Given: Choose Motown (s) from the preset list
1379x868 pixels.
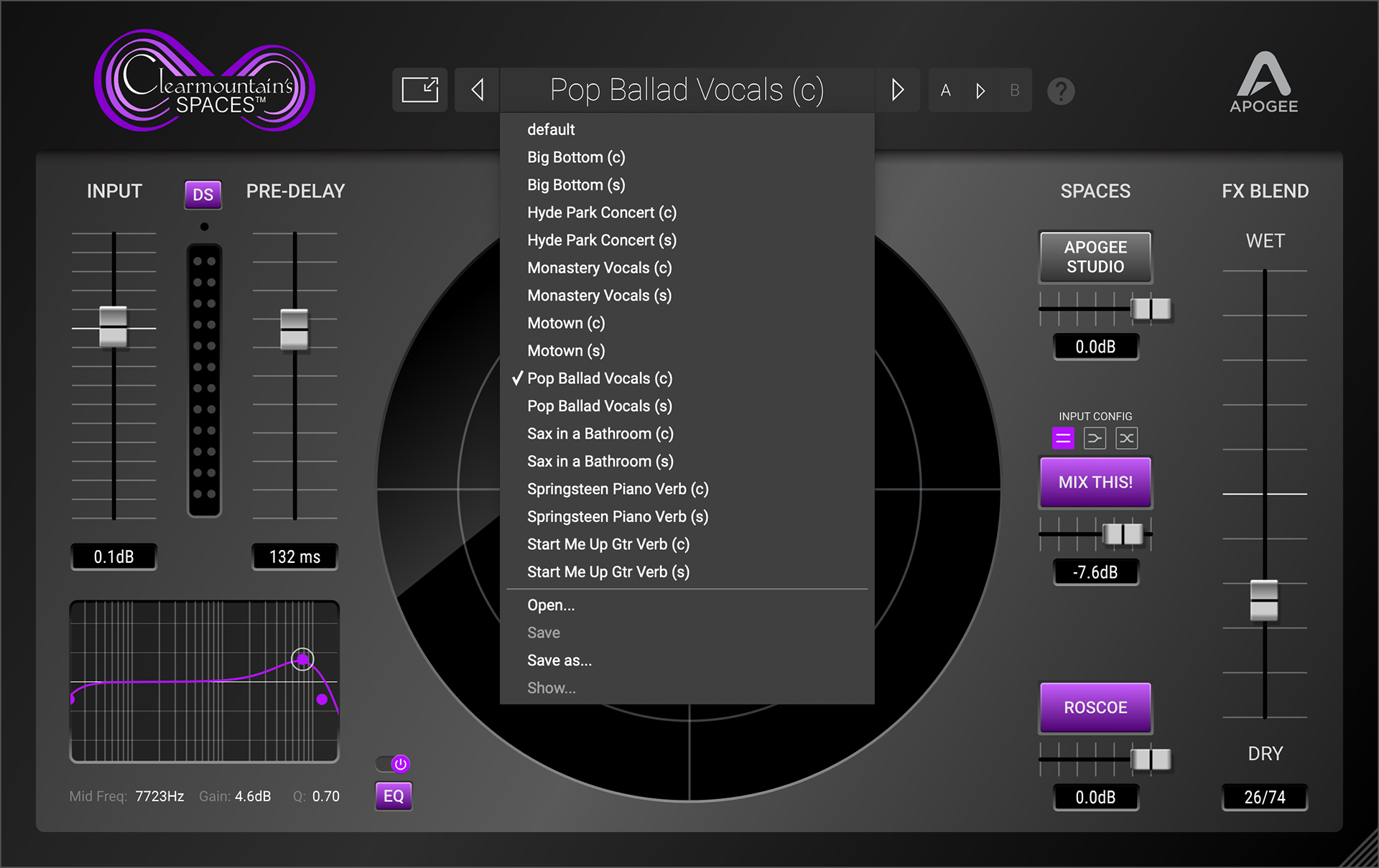Looking at the screenshot, I should (x=566, y=351).
